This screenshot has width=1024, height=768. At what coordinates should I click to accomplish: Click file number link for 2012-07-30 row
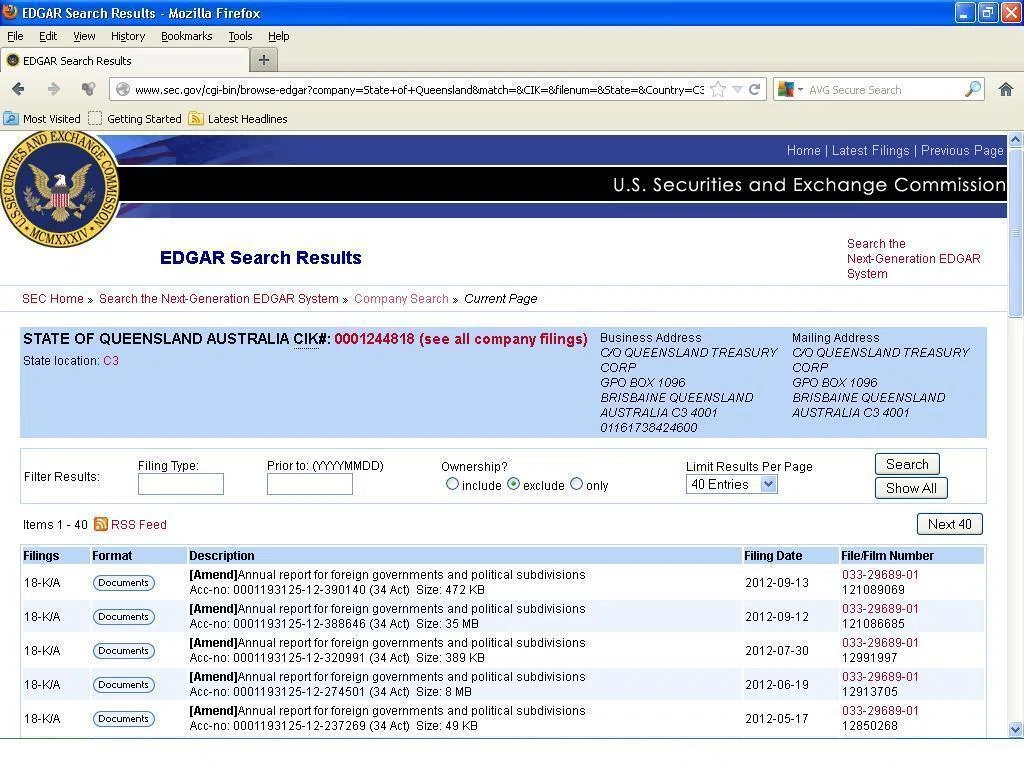pos(880,643)
